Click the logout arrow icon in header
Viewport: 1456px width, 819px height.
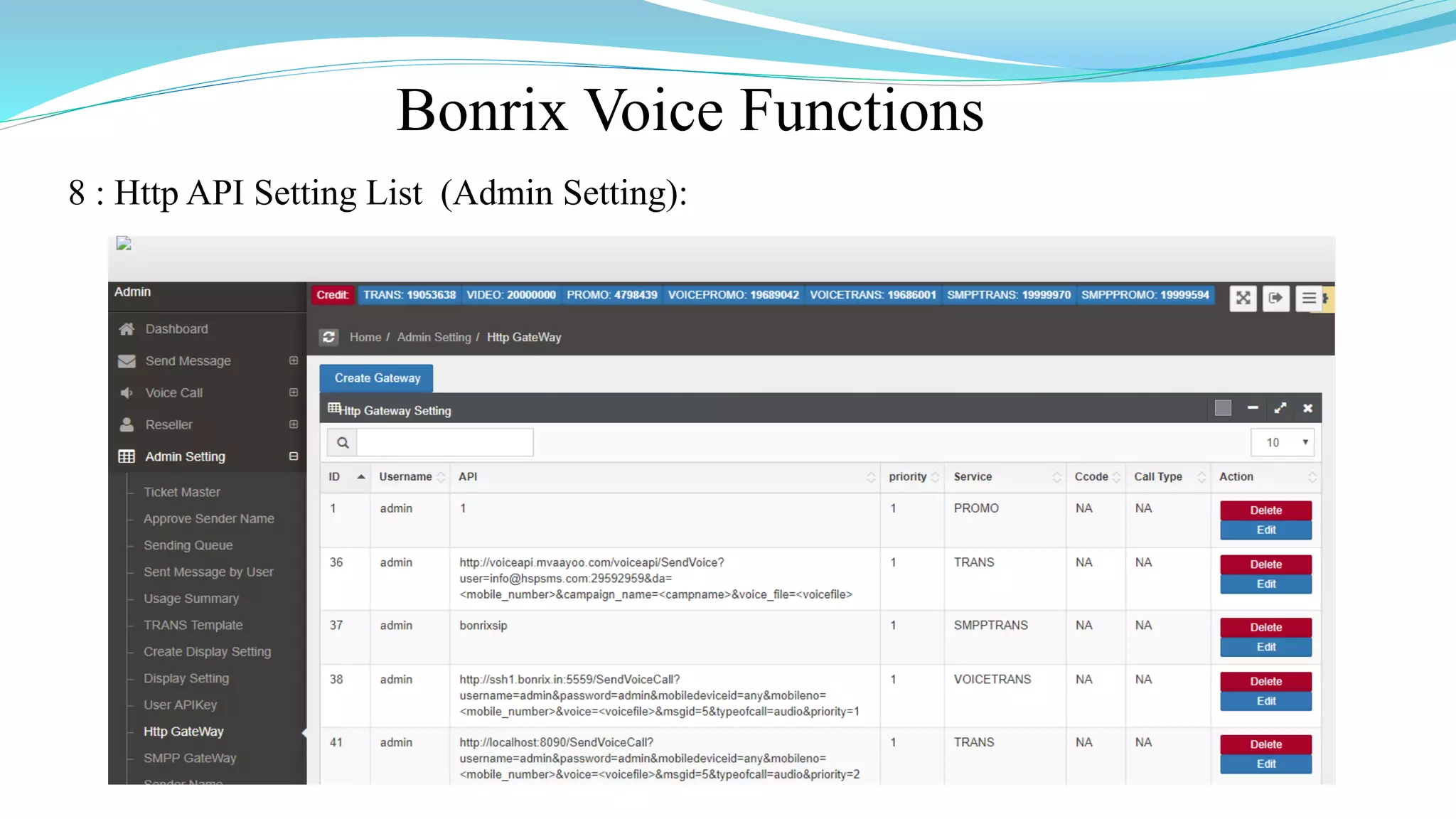pyautogui.click(x=1276, y=298)
